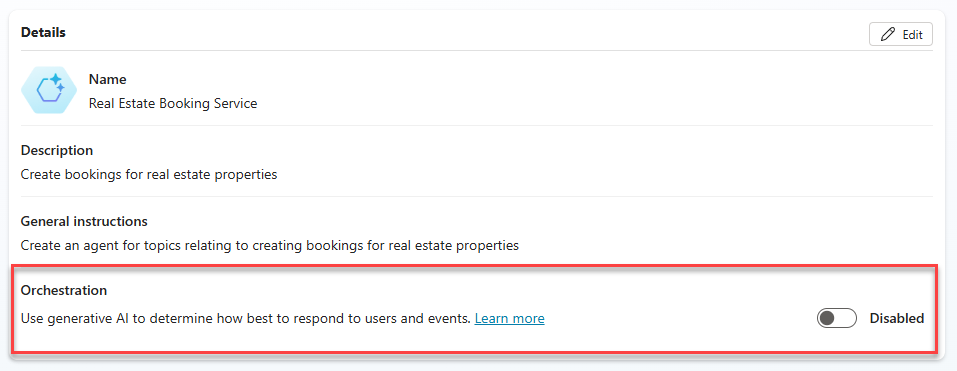957x371 pixels.
Task: Click the General instructions heading
Action: [84, 221]
